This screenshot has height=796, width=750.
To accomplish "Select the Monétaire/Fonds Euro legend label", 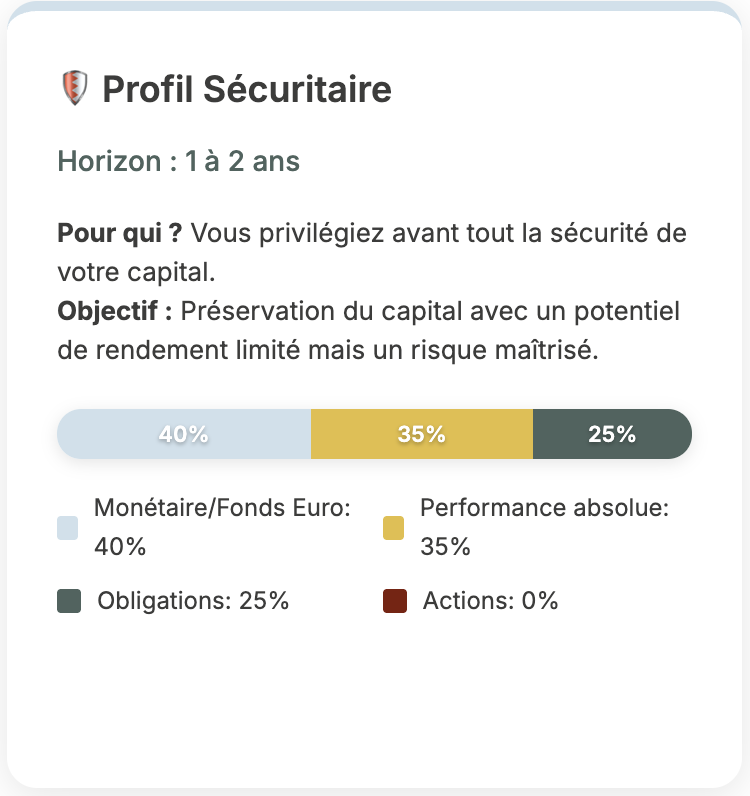I will pyautogui.click(x=222, y=527).
